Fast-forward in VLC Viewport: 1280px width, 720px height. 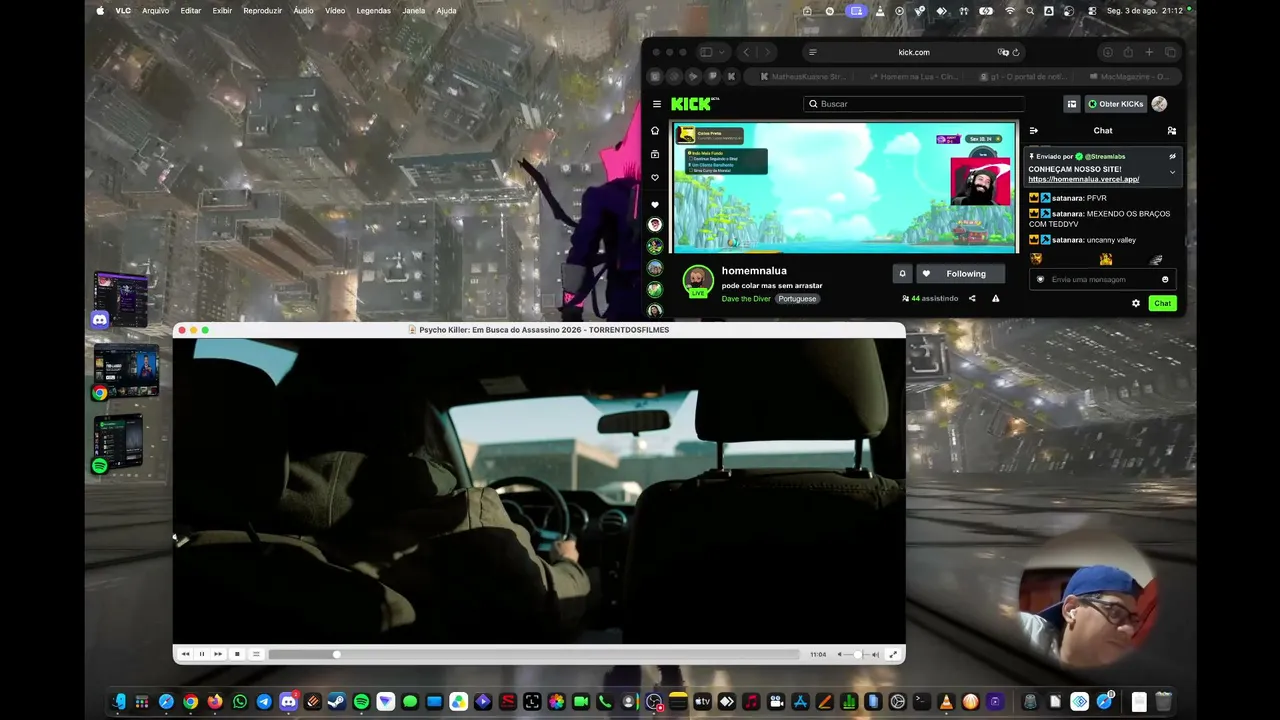click(218, 654)
